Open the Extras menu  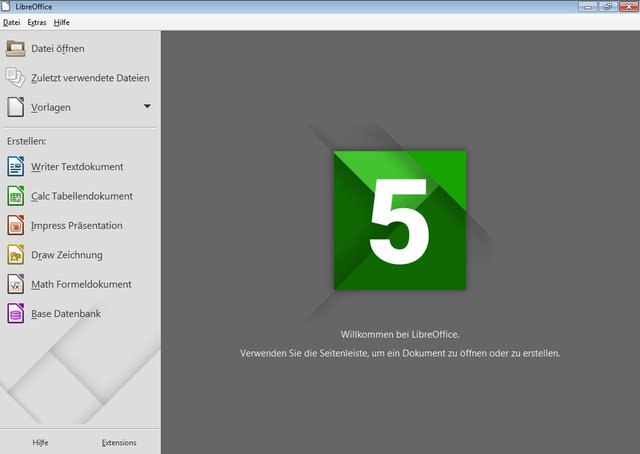[x=37, y=22]
